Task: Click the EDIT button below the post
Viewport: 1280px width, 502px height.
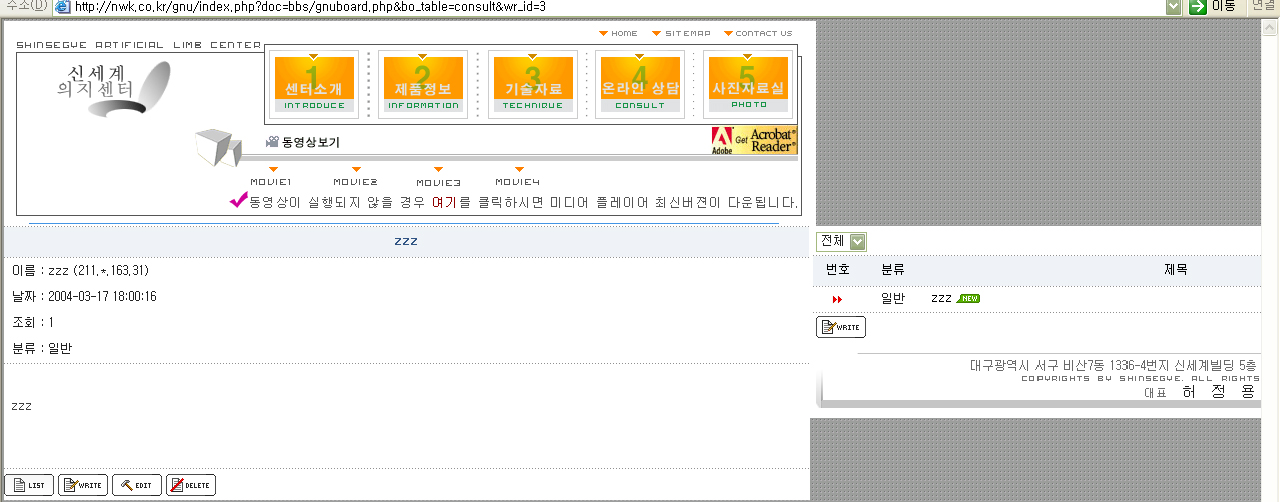Action: pyautogui.click(x=137, y=485)
